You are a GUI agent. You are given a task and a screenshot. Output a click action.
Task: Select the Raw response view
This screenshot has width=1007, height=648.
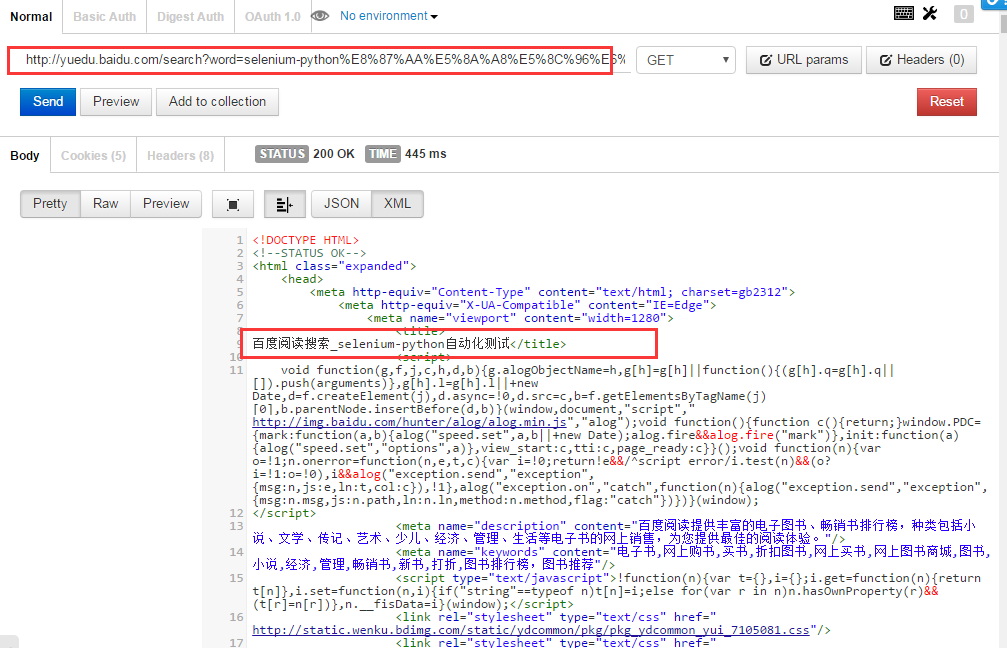[105, 204]
